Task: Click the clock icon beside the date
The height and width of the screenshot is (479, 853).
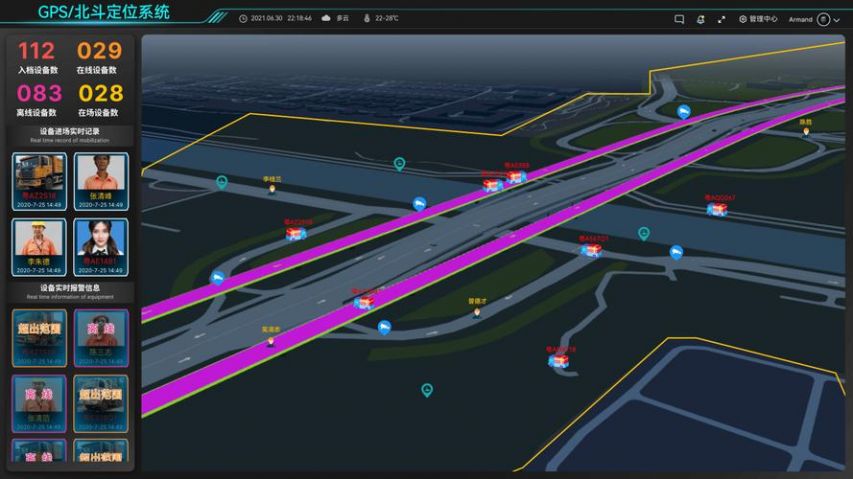Action: pos(243,18)
